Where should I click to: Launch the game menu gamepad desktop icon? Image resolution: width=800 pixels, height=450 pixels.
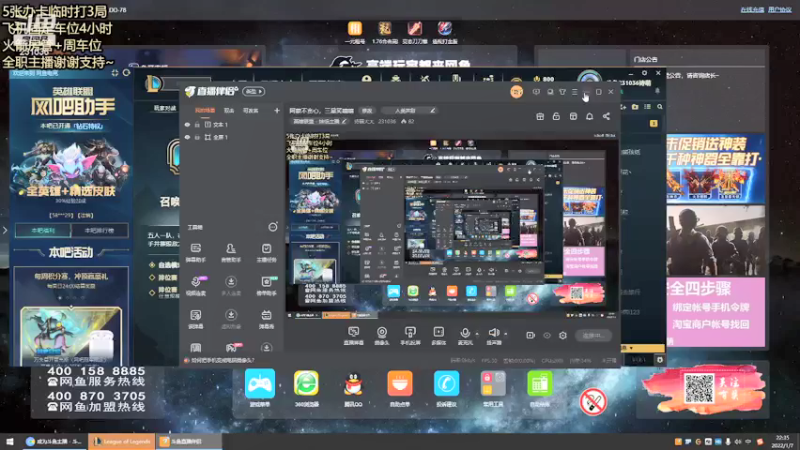260,388
